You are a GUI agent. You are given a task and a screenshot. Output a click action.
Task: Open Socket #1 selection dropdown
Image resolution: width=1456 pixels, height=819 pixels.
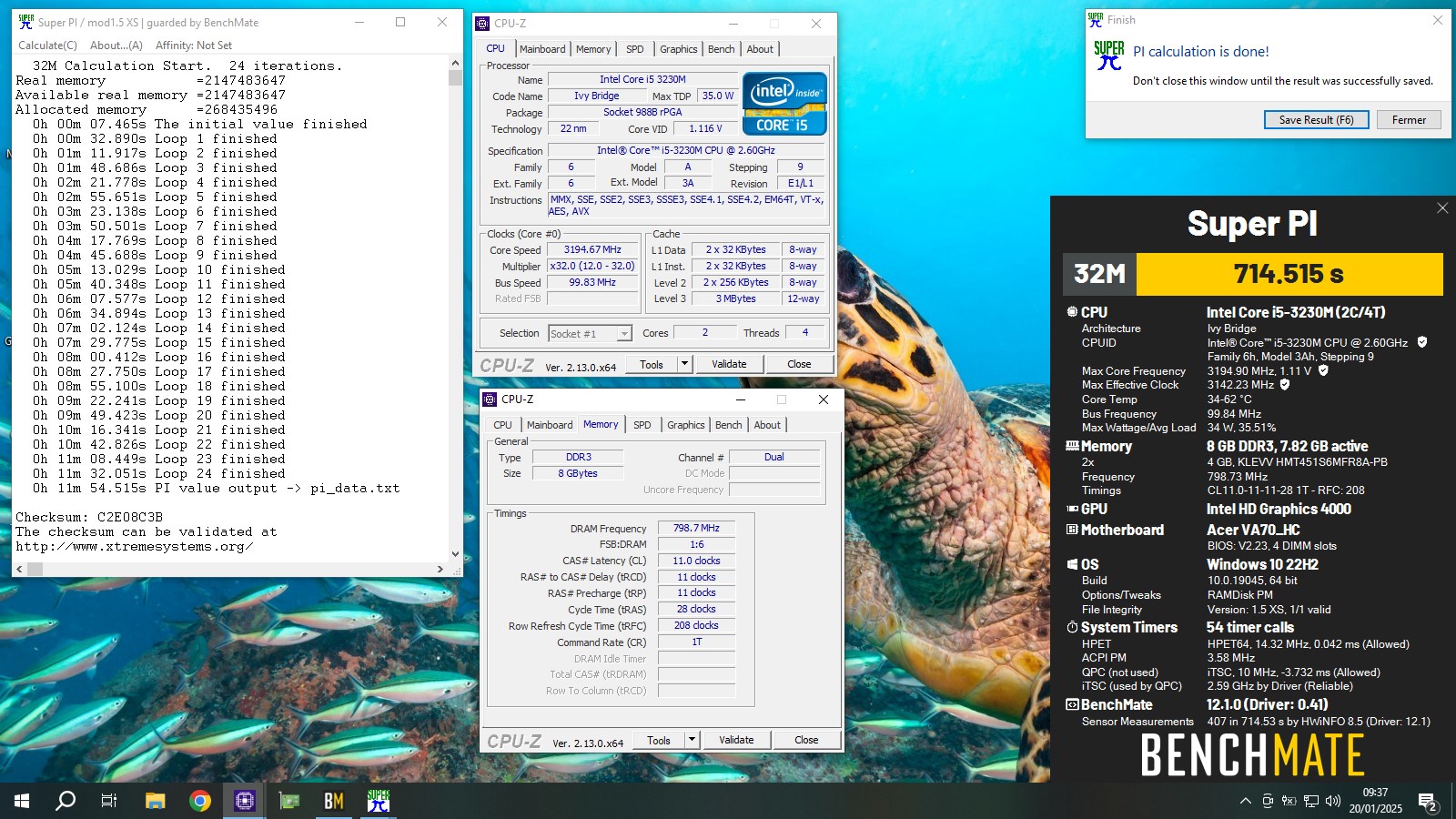(590, 334)
